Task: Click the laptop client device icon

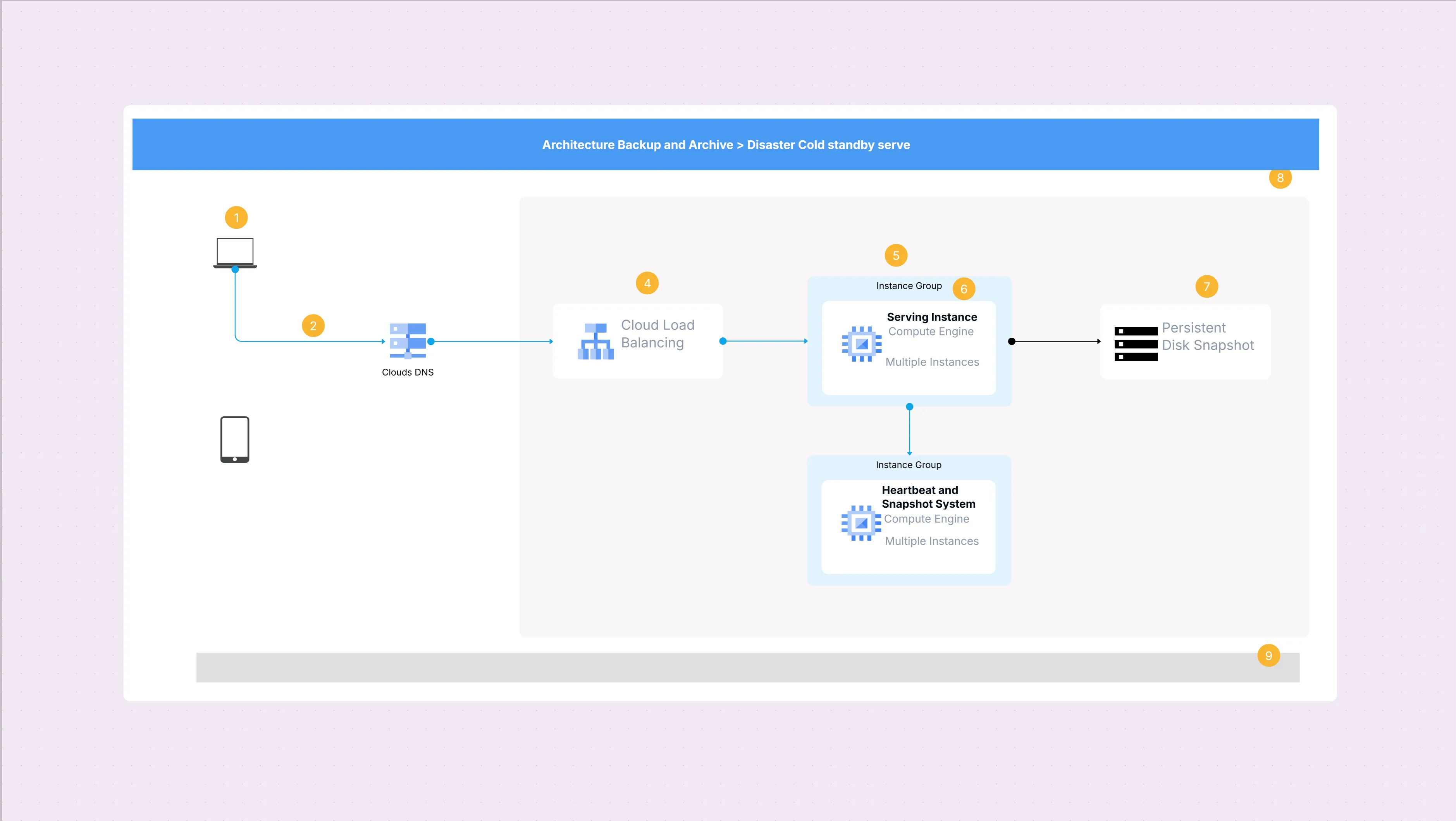Action: (x=236, y=252)
